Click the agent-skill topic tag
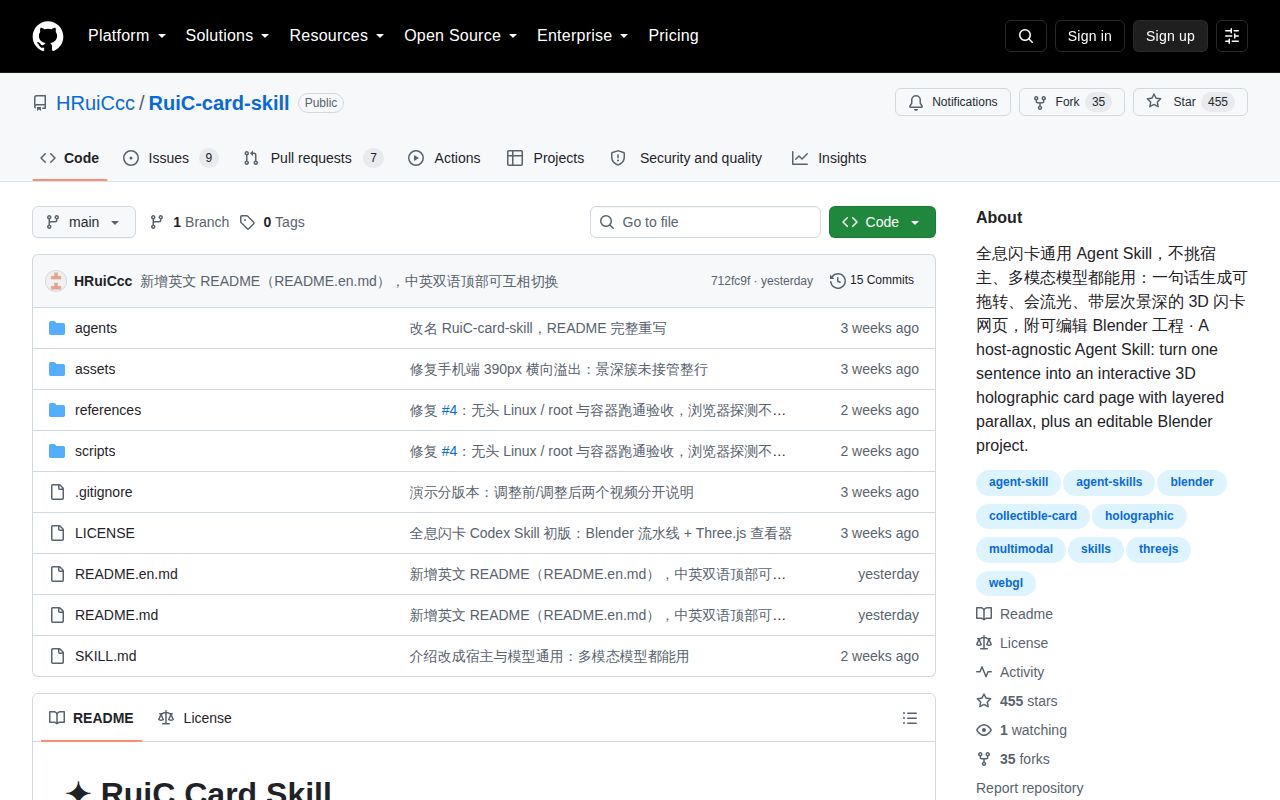This screenshot has width=1280, height=800. [1018, 483]
